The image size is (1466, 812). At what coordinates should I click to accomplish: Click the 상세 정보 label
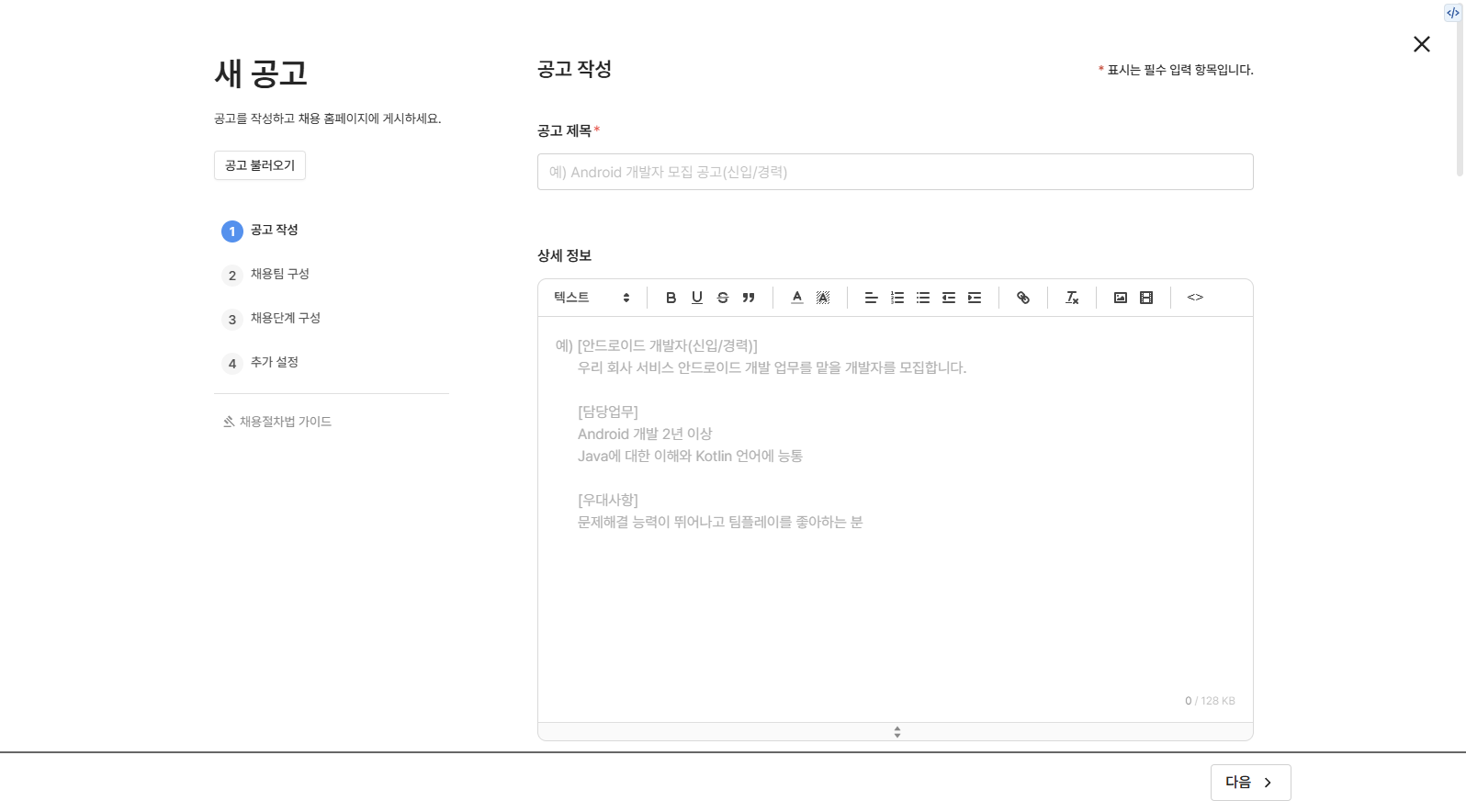(564, 255)
